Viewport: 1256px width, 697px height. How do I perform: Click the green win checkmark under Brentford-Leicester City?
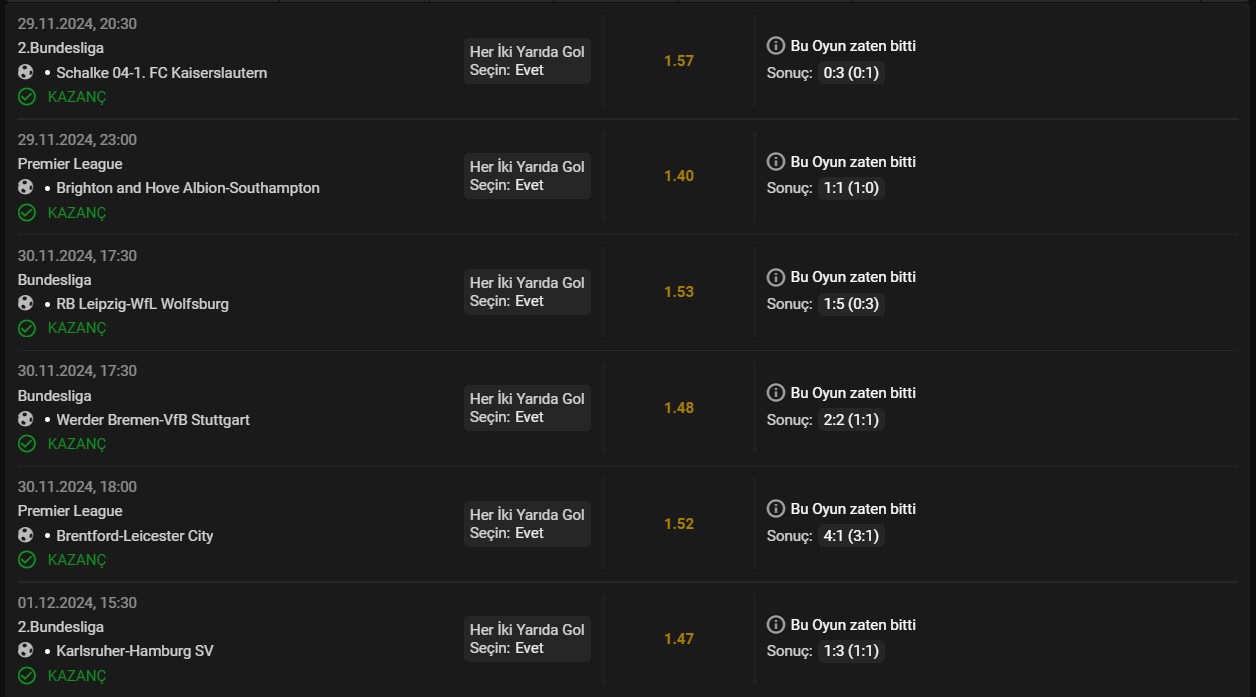coord(27,560)
